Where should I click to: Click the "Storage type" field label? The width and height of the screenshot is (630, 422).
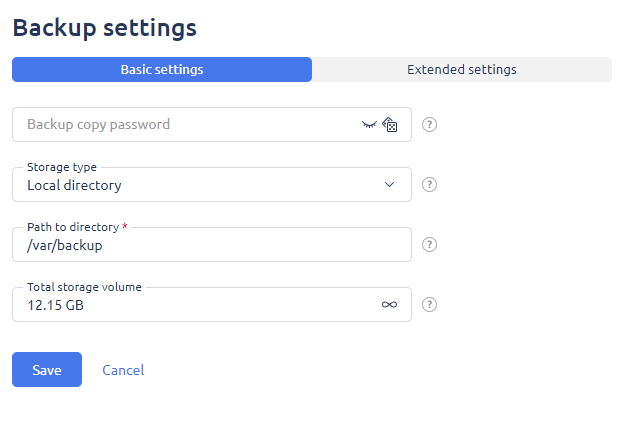(62, 167)
